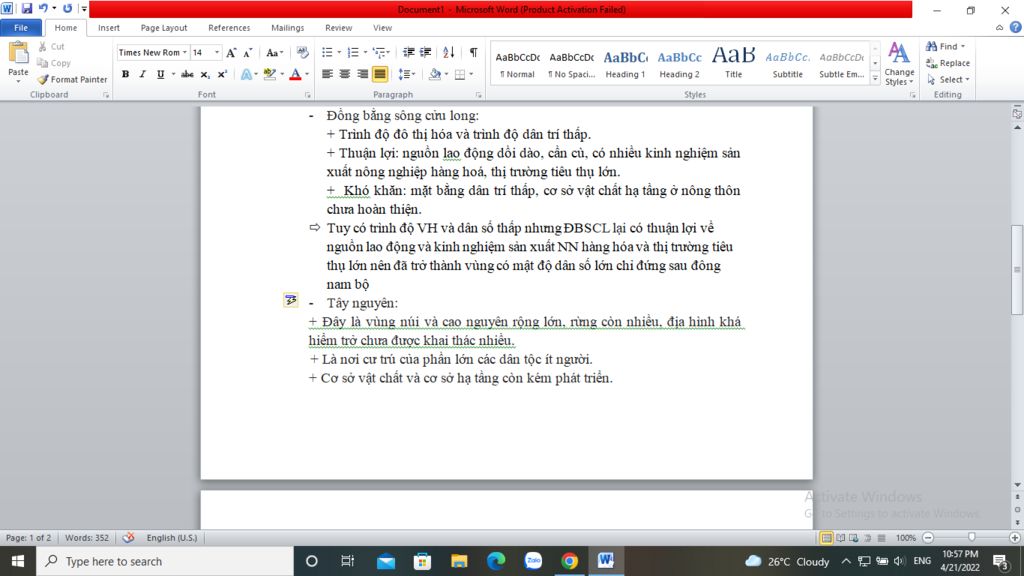This screenshot has height=576, width=1024.
Task: Clear formatting with eraser icon
Action: 302,52
